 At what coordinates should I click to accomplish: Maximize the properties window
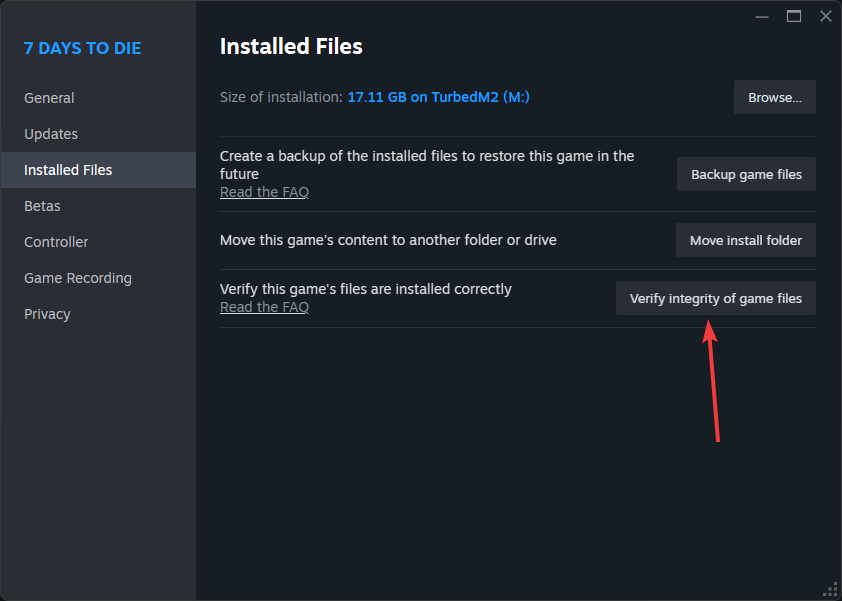[794, 16]
